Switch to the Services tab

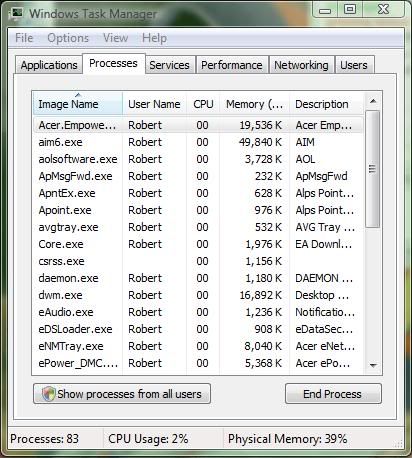(169, 65)
